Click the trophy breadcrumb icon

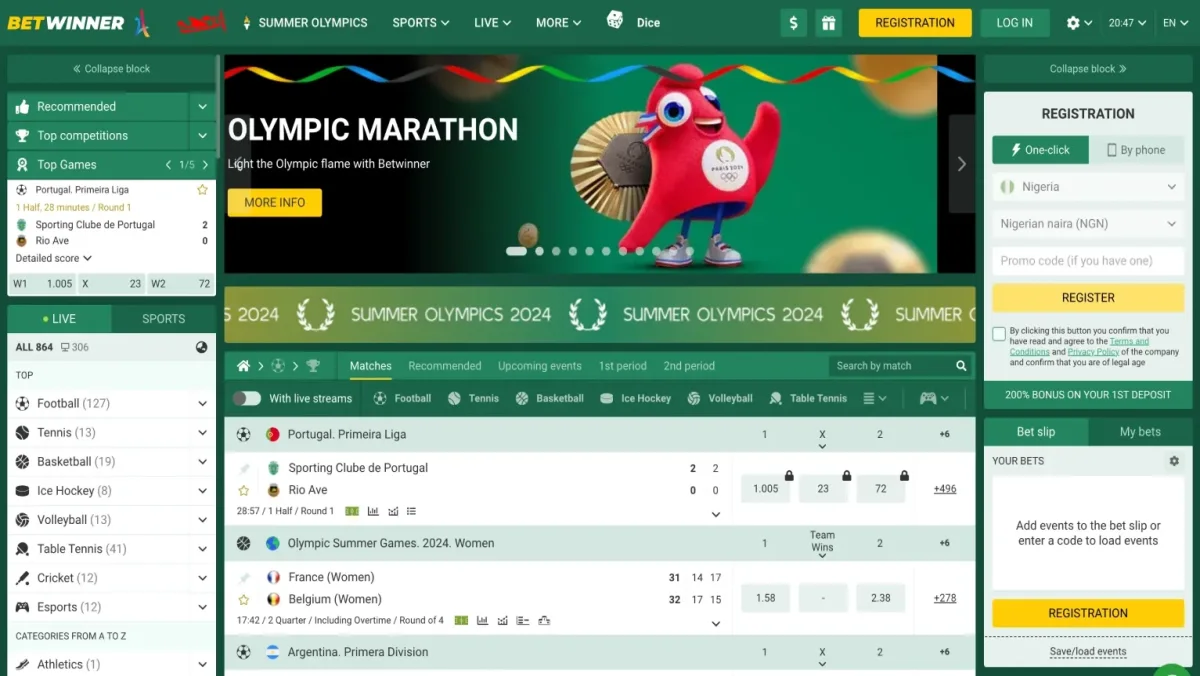pos(313,366)
